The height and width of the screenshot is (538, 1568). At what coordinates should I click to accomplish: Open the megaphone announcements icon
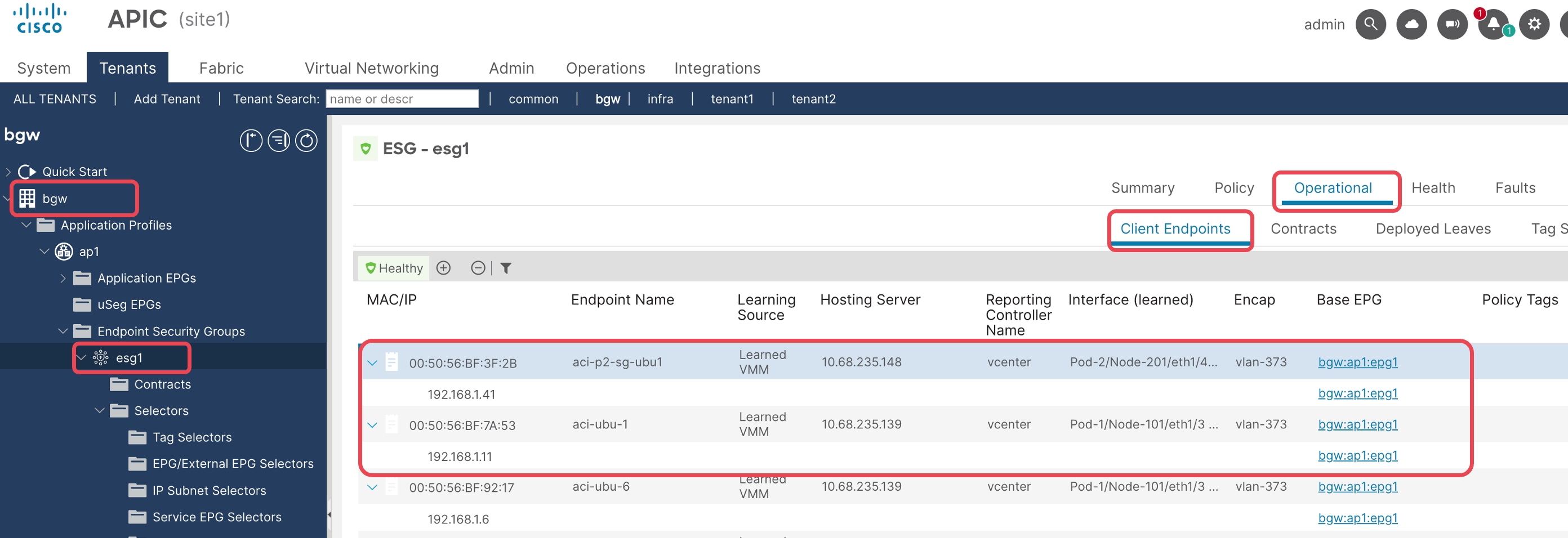(1453, 24)
